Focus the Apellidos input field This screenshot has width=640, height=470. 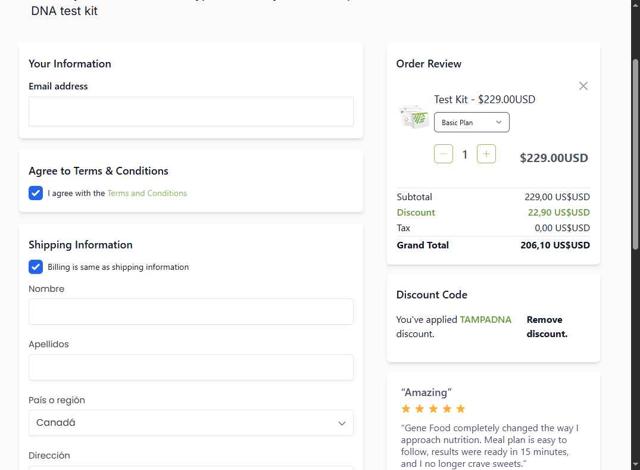[x=191, y=368]
